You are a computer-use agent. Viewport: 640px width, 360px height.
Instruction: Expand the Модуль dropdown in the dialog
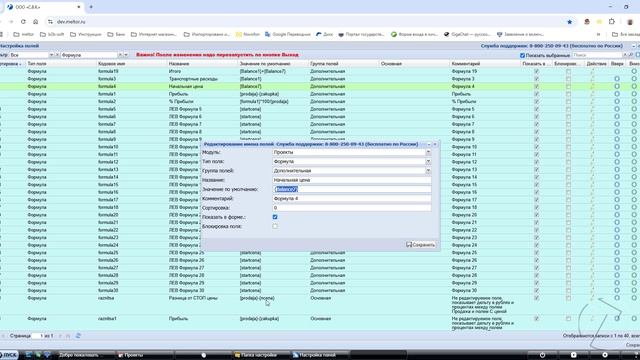[428, 152]
